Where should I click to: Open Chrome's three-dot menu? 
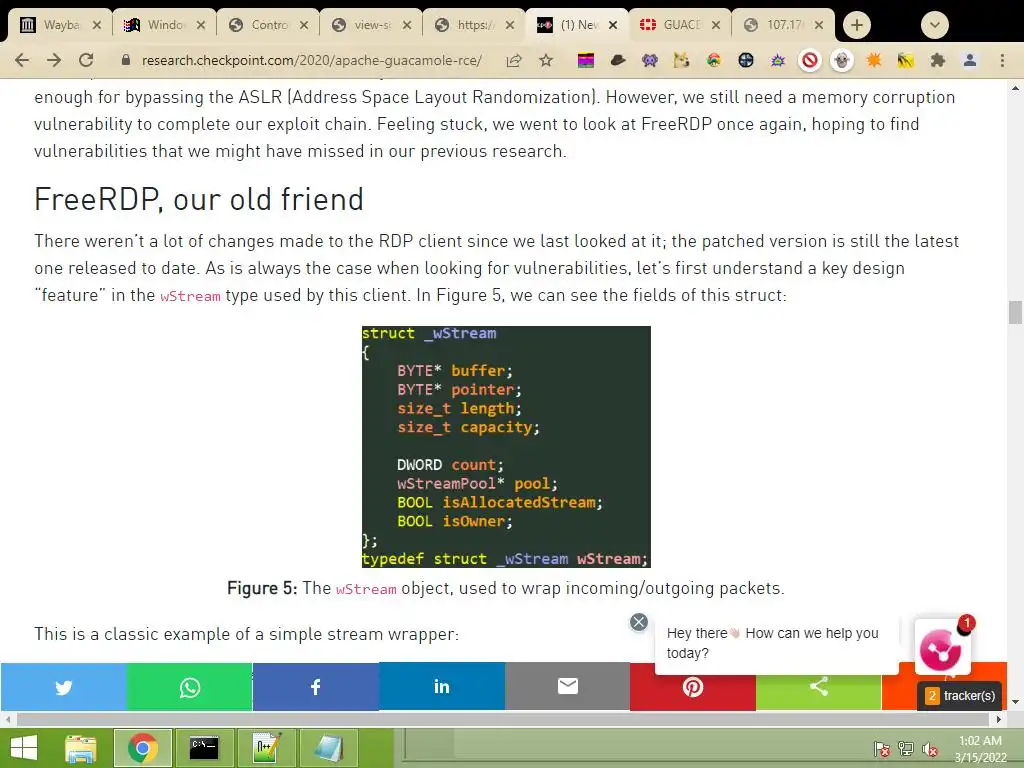1002,61
